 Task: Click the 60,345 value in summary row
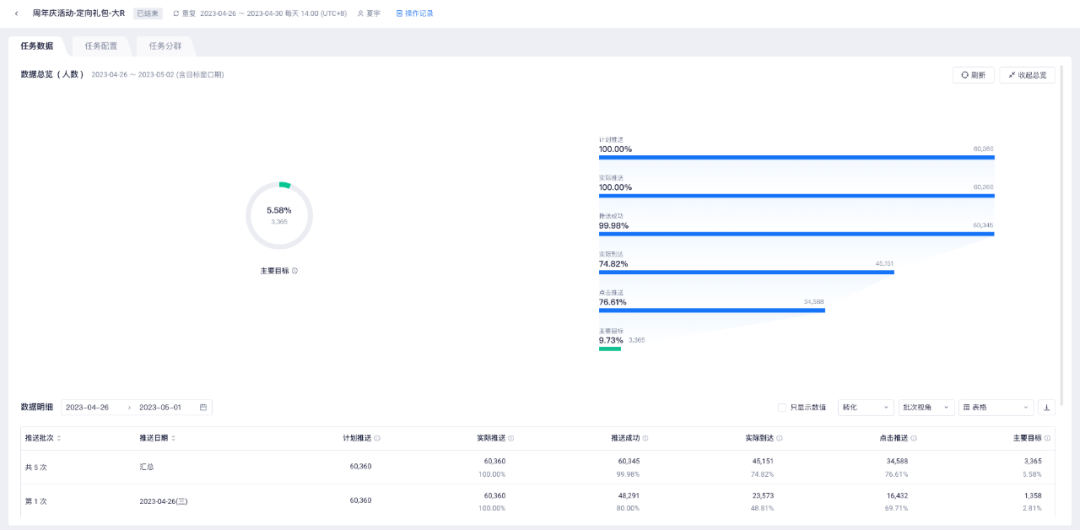(629, 460)
